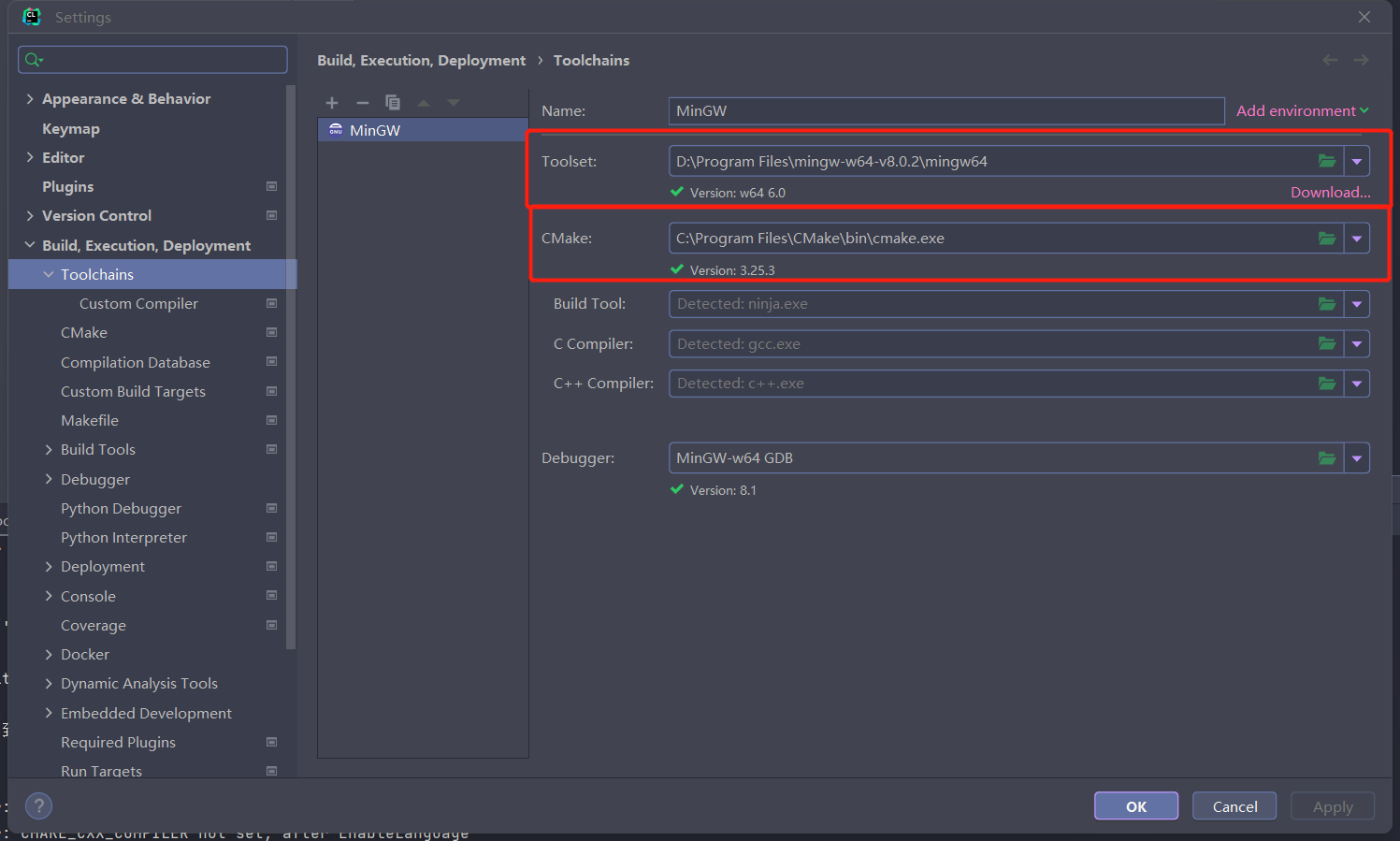This screenshot has width=1400, height=841.
Task: Click the settings search field
Action: pyautogui.click(x=152, y=60)
